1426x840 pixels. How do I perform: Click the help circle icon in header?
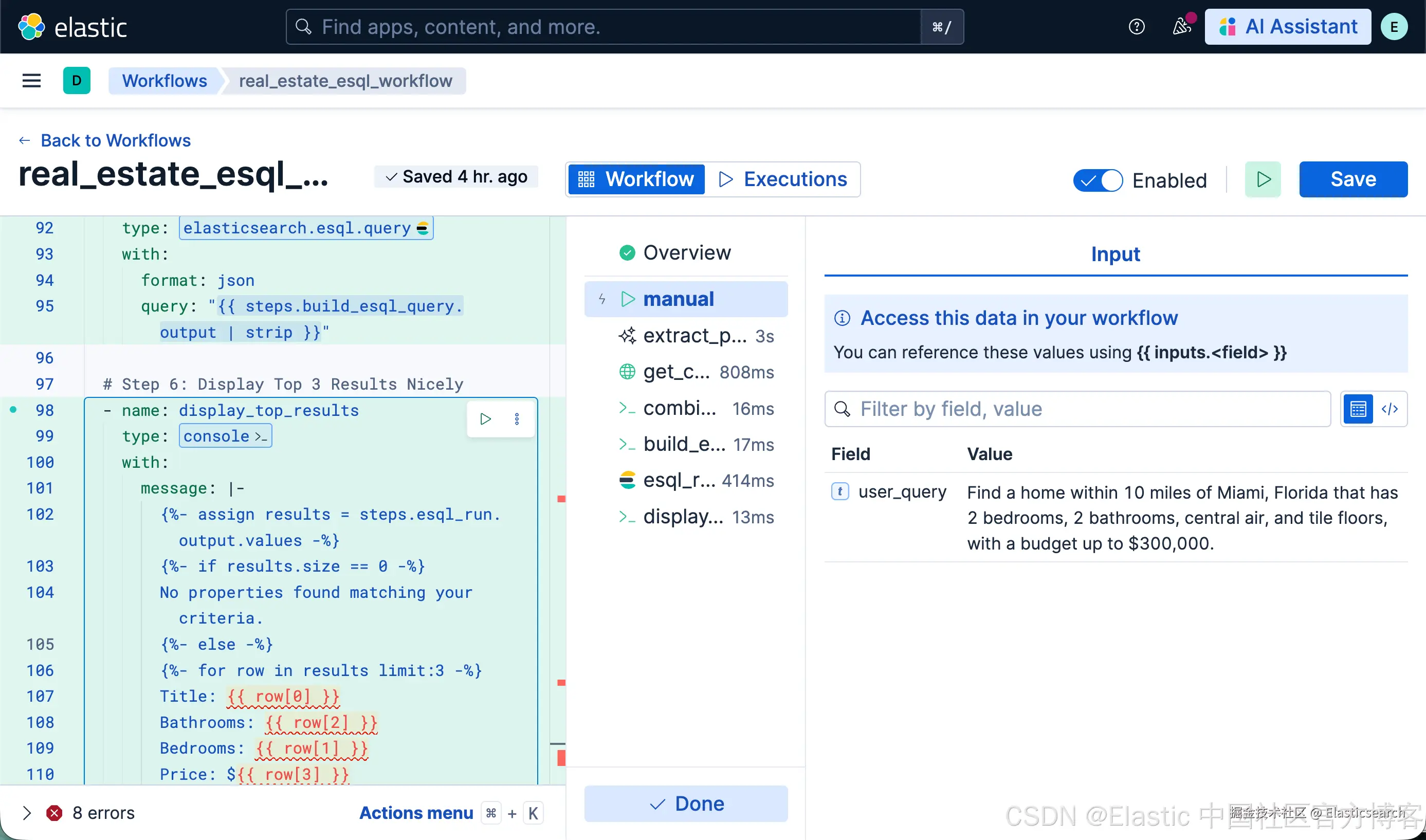tap(1136, 27)
